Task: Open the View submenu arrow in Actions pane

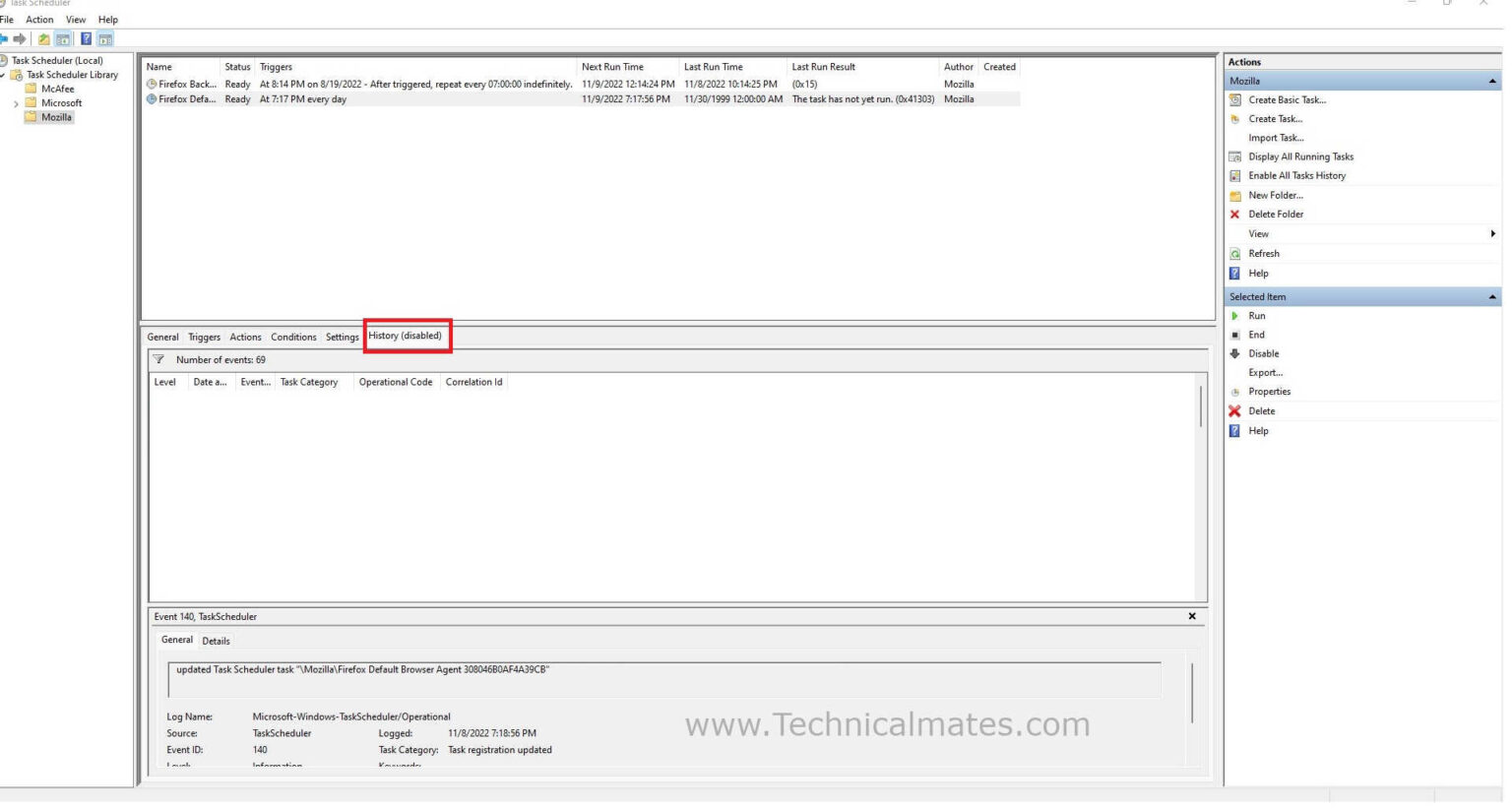Action: coord(1492,233)
